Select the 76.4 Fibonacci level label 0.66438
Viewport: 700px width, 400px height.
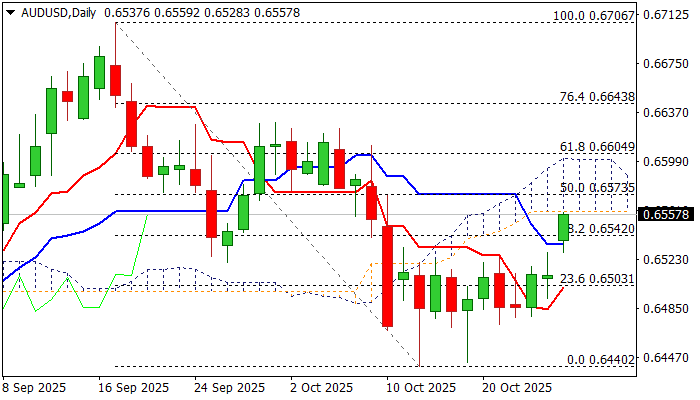[598, 97]
